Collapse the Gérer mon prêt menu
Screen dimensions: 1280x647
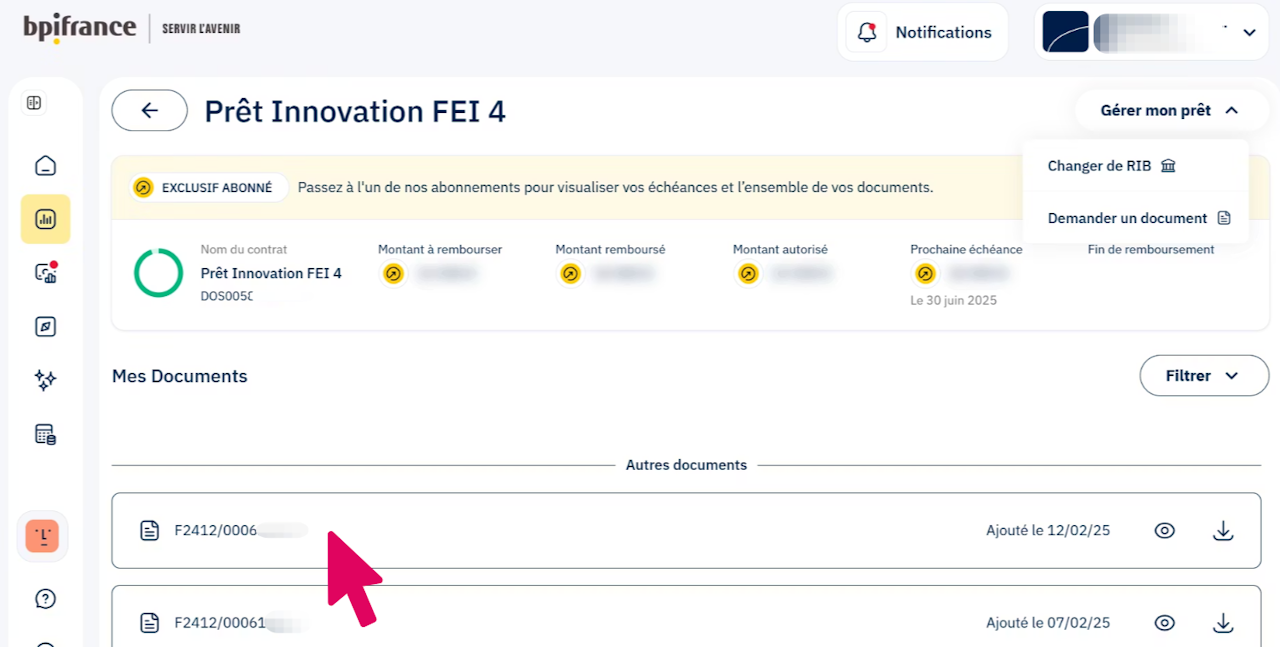tap(1169, 111)
